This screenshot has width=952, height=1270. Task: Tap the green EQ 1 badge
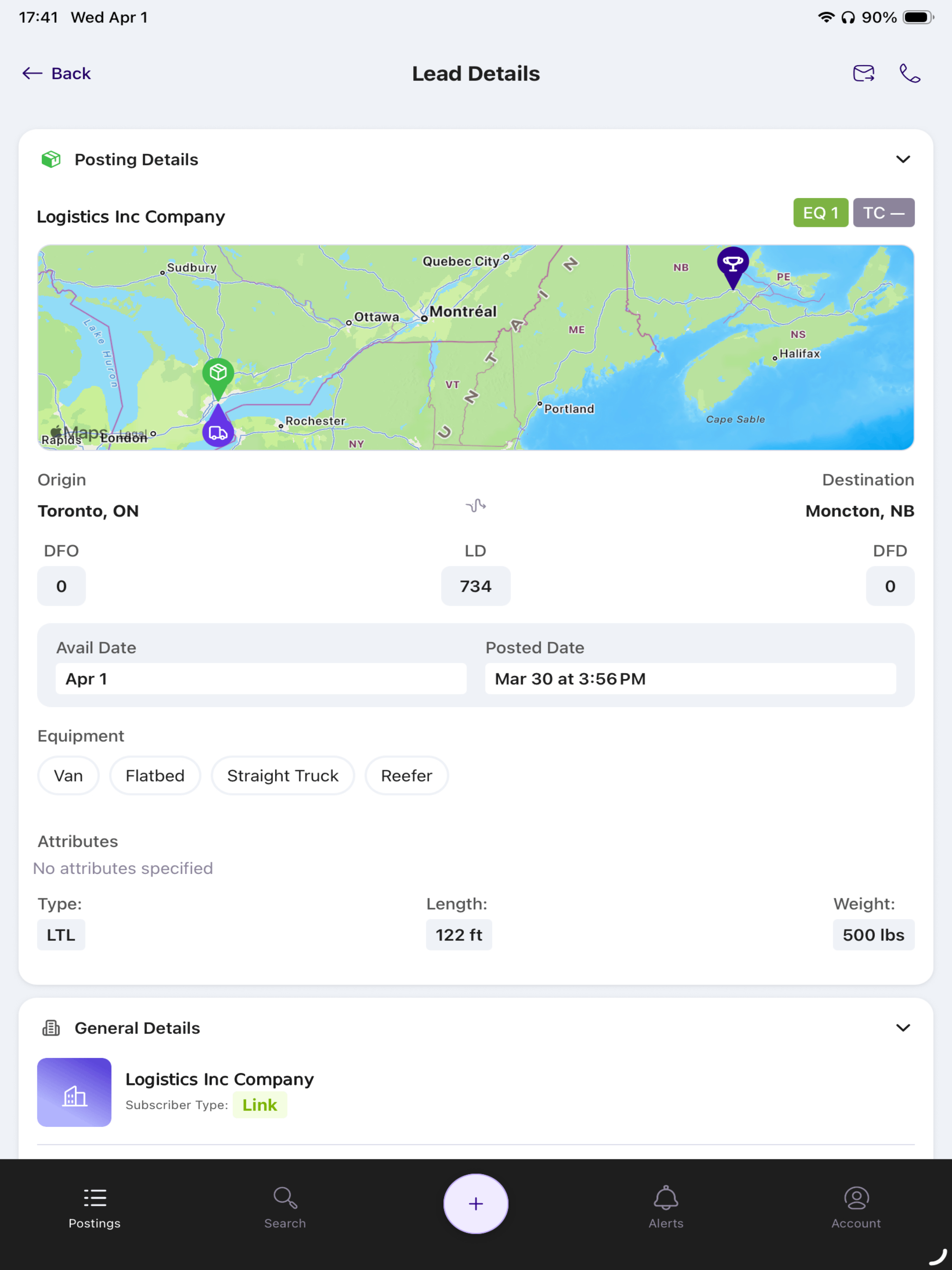click(x=820, y=213)
